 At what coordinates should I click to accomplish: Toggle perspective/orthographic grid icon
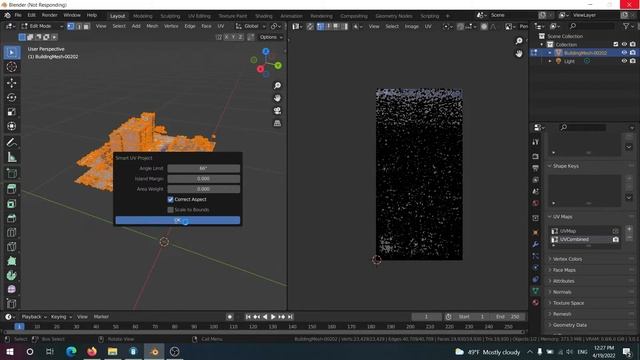pos(277,123)
